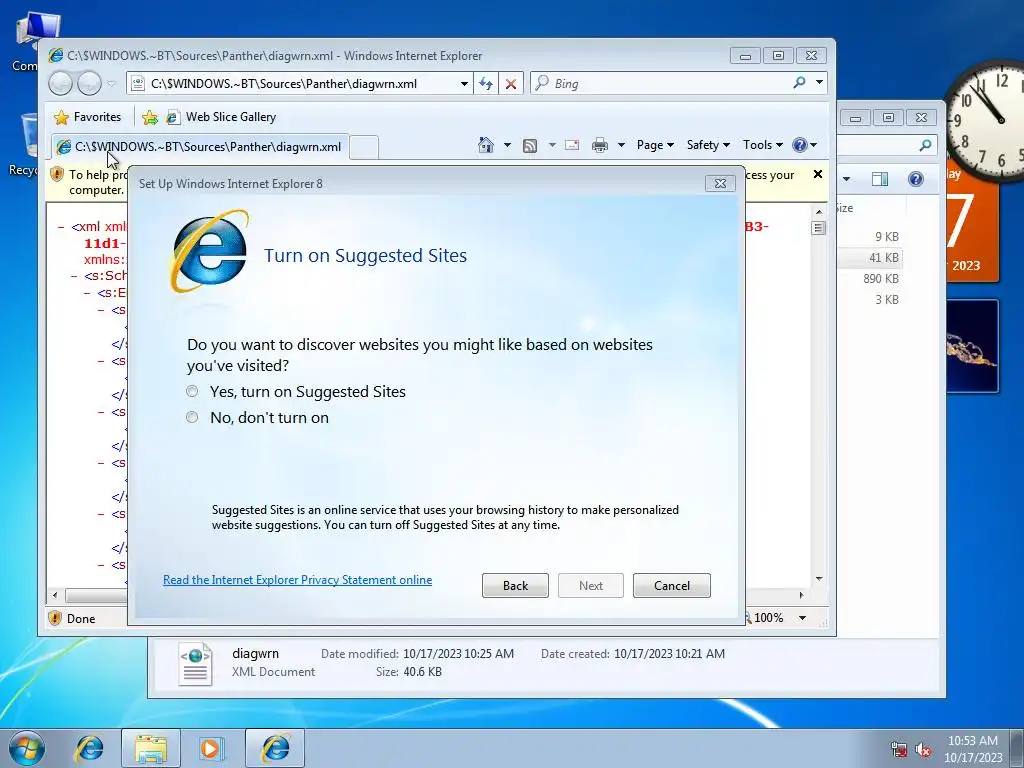This screenshot has width=1024, height=768.
Task: Open the Help question mark menu
Action: [804, 145]
